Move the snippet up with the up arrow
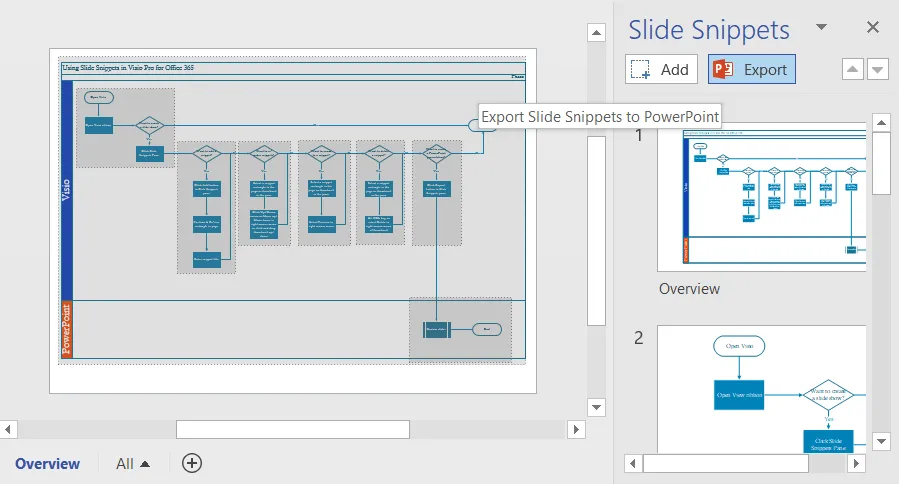Viewport: 899px width, 484px height. tap(853, 69)
